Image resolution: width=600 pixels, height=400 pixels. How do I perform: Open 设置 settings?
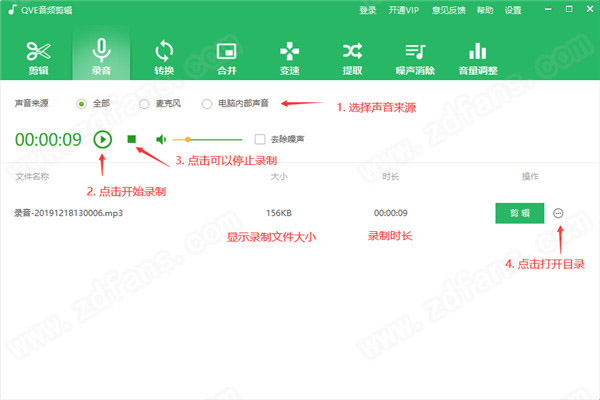(x=513, y=10)
